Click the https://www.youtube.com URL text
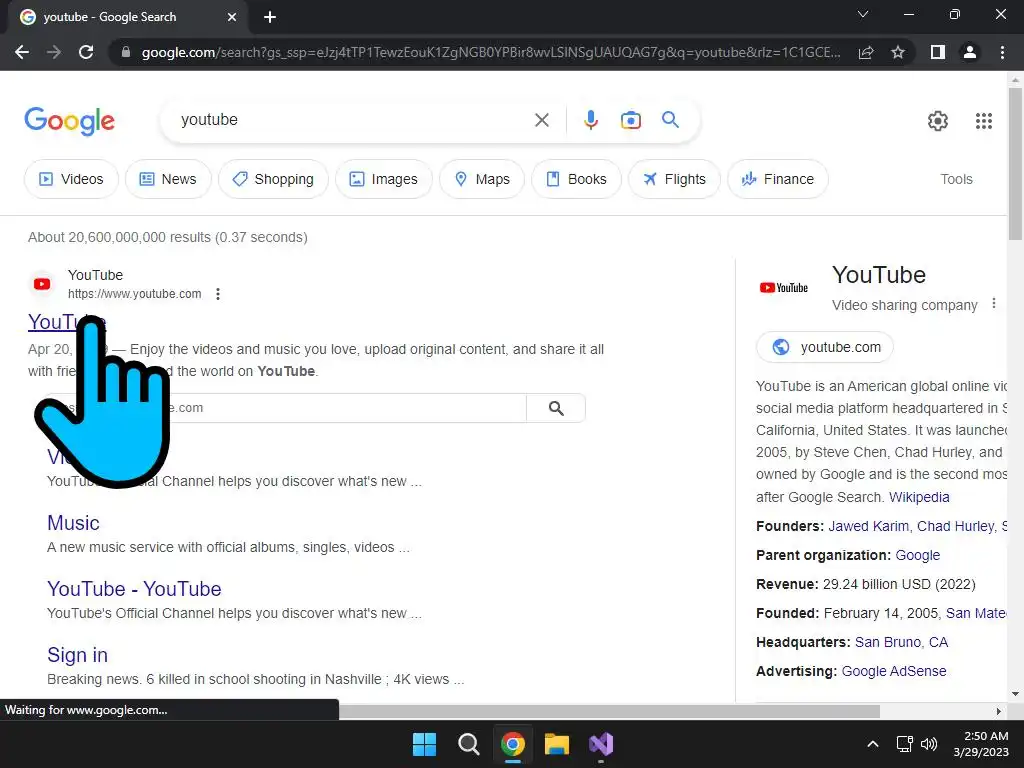Image resolution: width=1024 pixels, height=768 pixels. pyautogui.click(x=135, y=294)
